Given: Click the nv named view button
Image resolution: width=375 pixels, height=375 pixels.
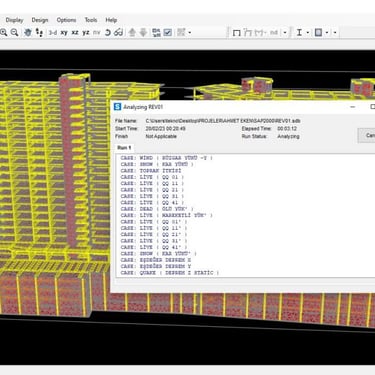Looking at the screenshot, I should pos(96,32).
